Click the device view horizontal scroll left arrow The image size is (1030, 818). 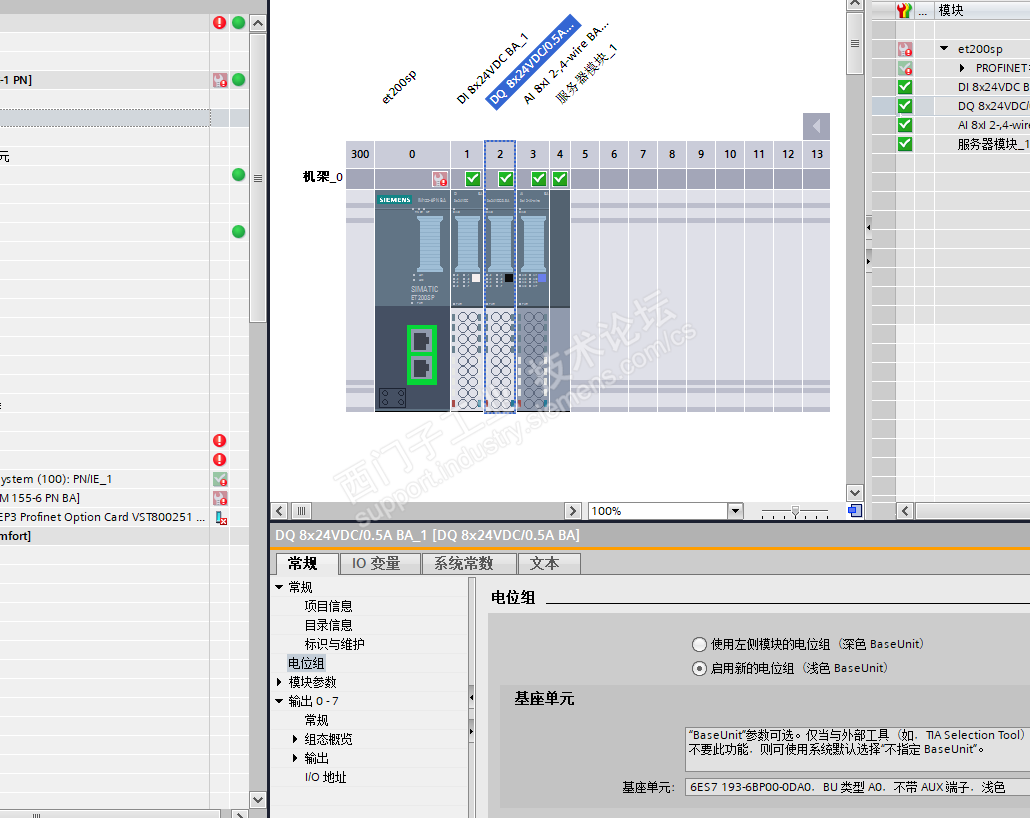coord(280,511)
